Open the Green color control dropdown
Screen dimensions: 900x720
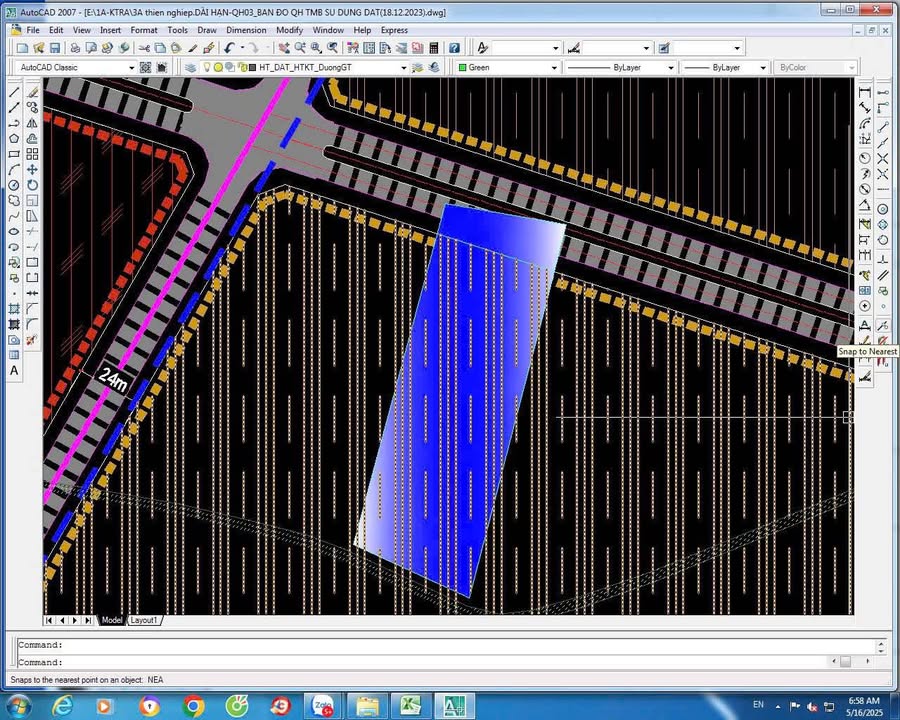tap(554, 67)
